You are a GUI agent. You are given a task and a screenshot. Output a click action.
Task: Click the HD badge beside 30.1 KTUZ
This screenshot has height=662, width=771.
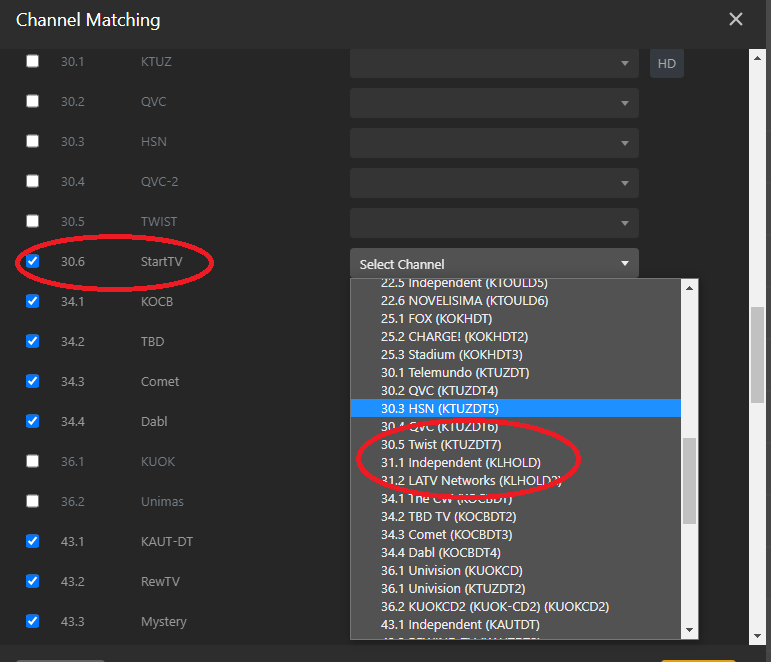[667, 63]
